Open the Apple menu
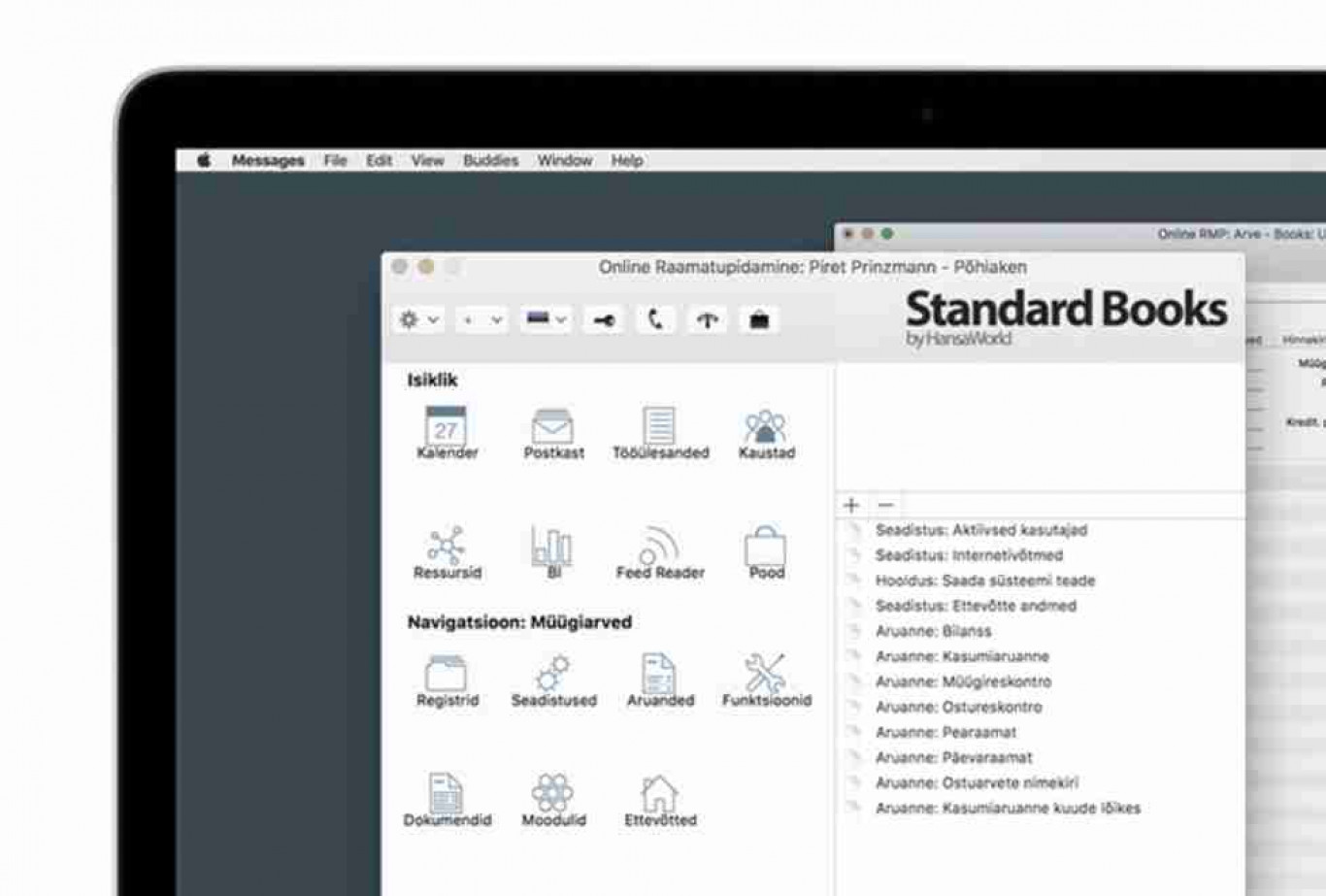The width and height of the screenshot is (1326, 896). click(203, 160)
